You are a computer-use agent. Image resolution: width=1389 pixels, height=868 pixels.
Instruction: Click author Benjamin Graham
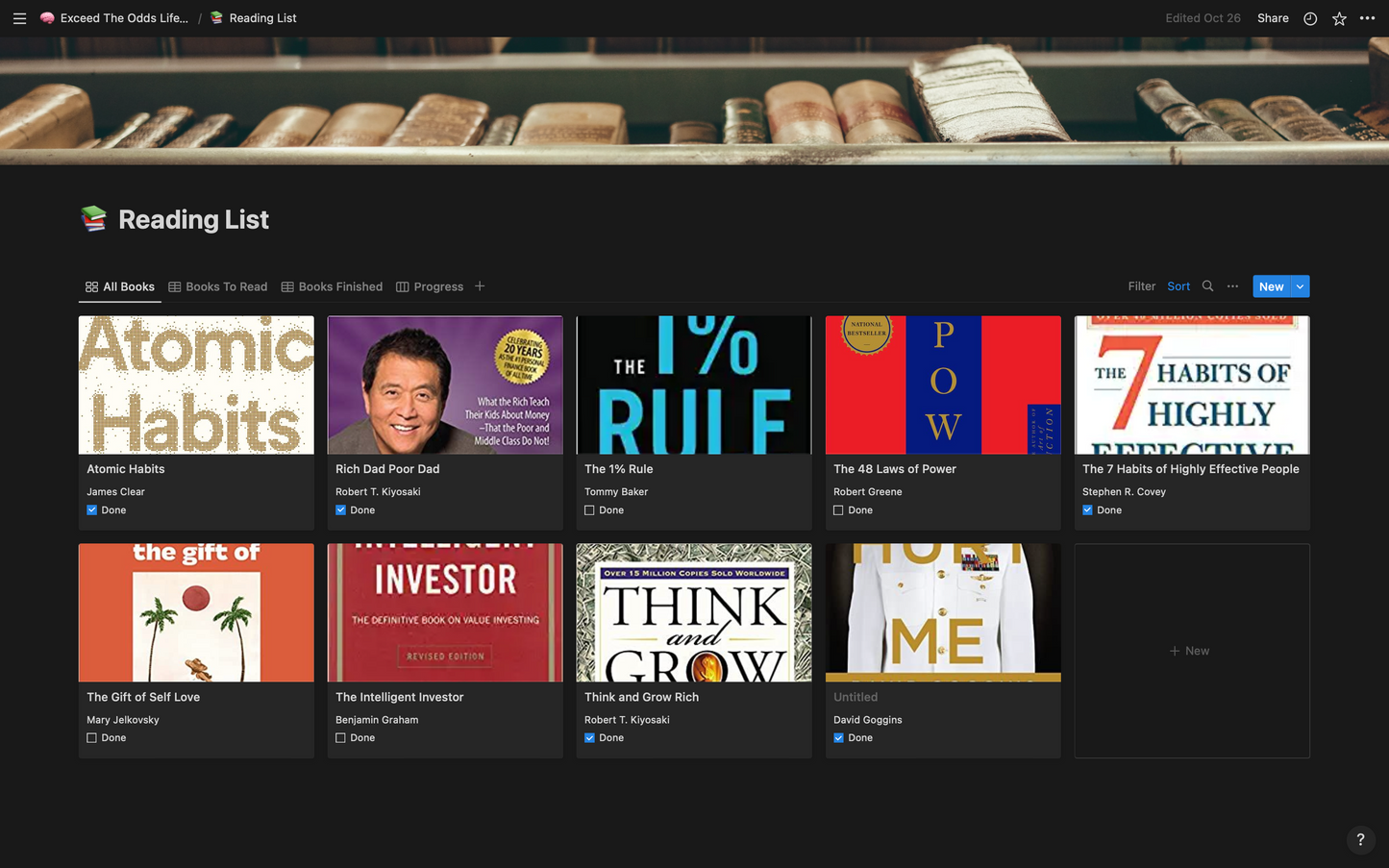(377, 719)
